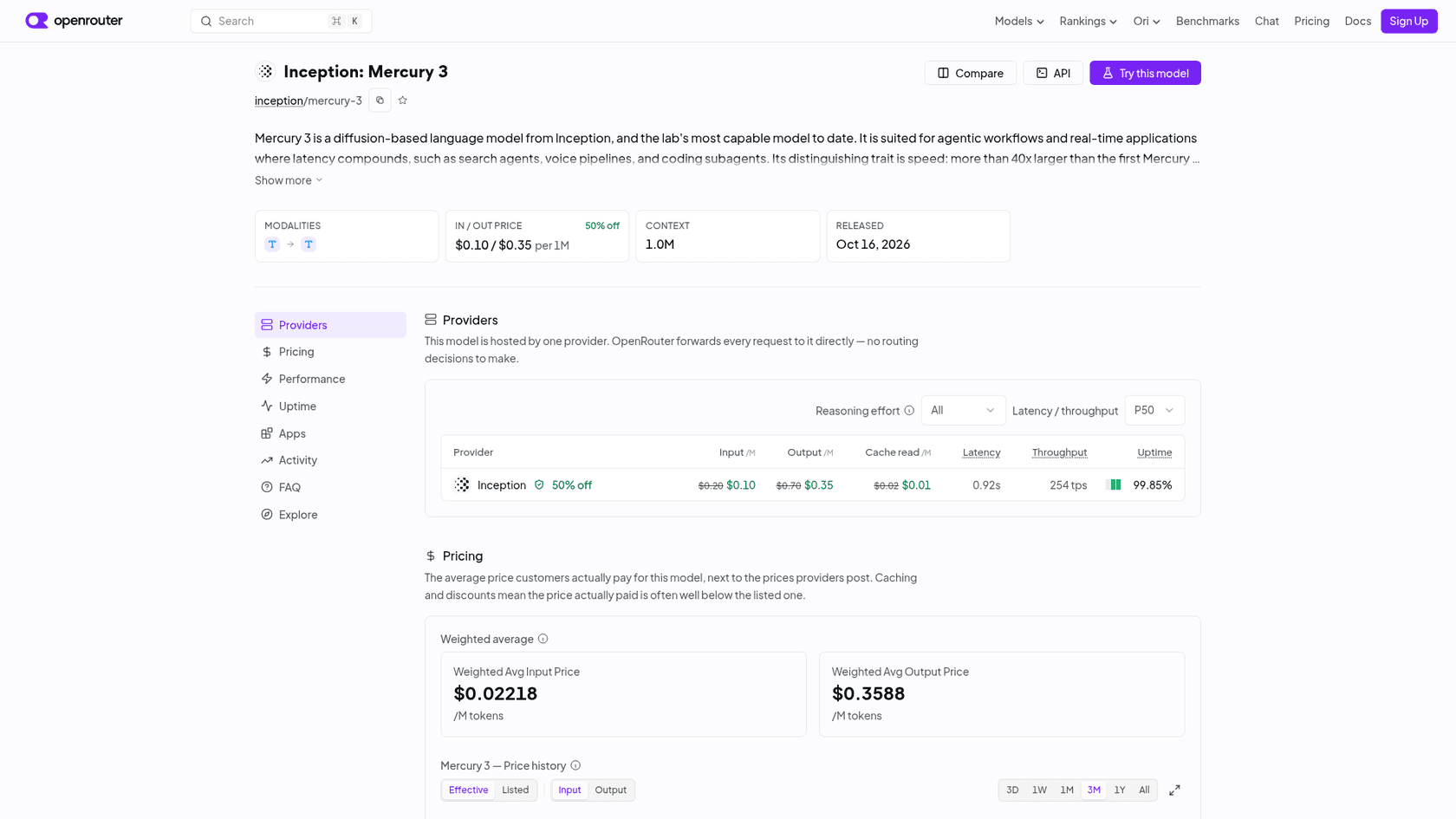Open the Benchmarks nav item
The image size is (1456, 819).
tap(1207, 21)
